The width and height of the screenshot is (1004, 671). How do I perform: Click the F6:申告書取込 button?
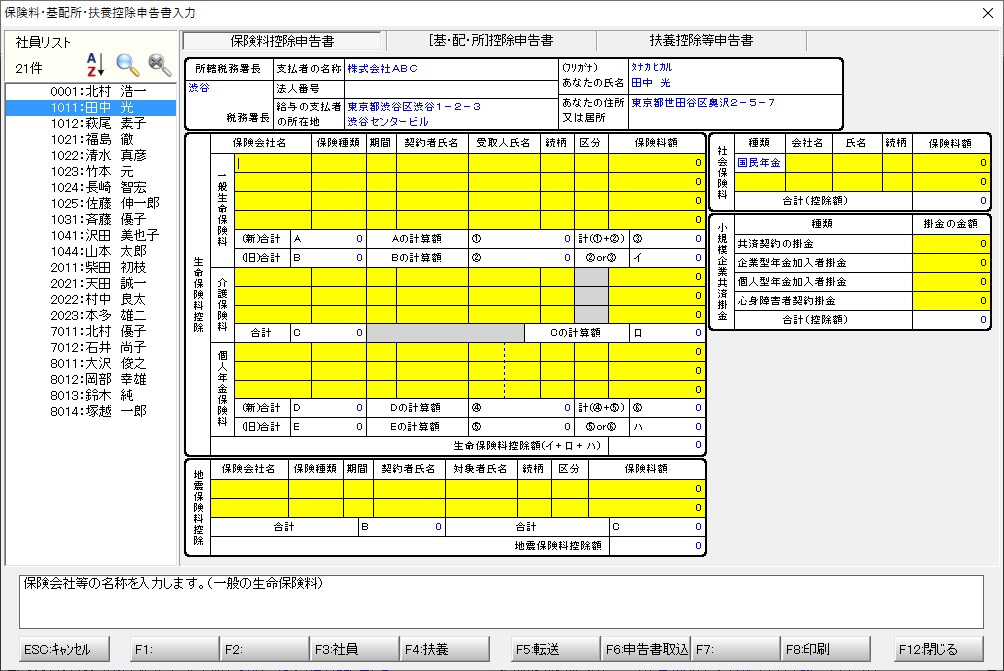[x=646, y=649]
